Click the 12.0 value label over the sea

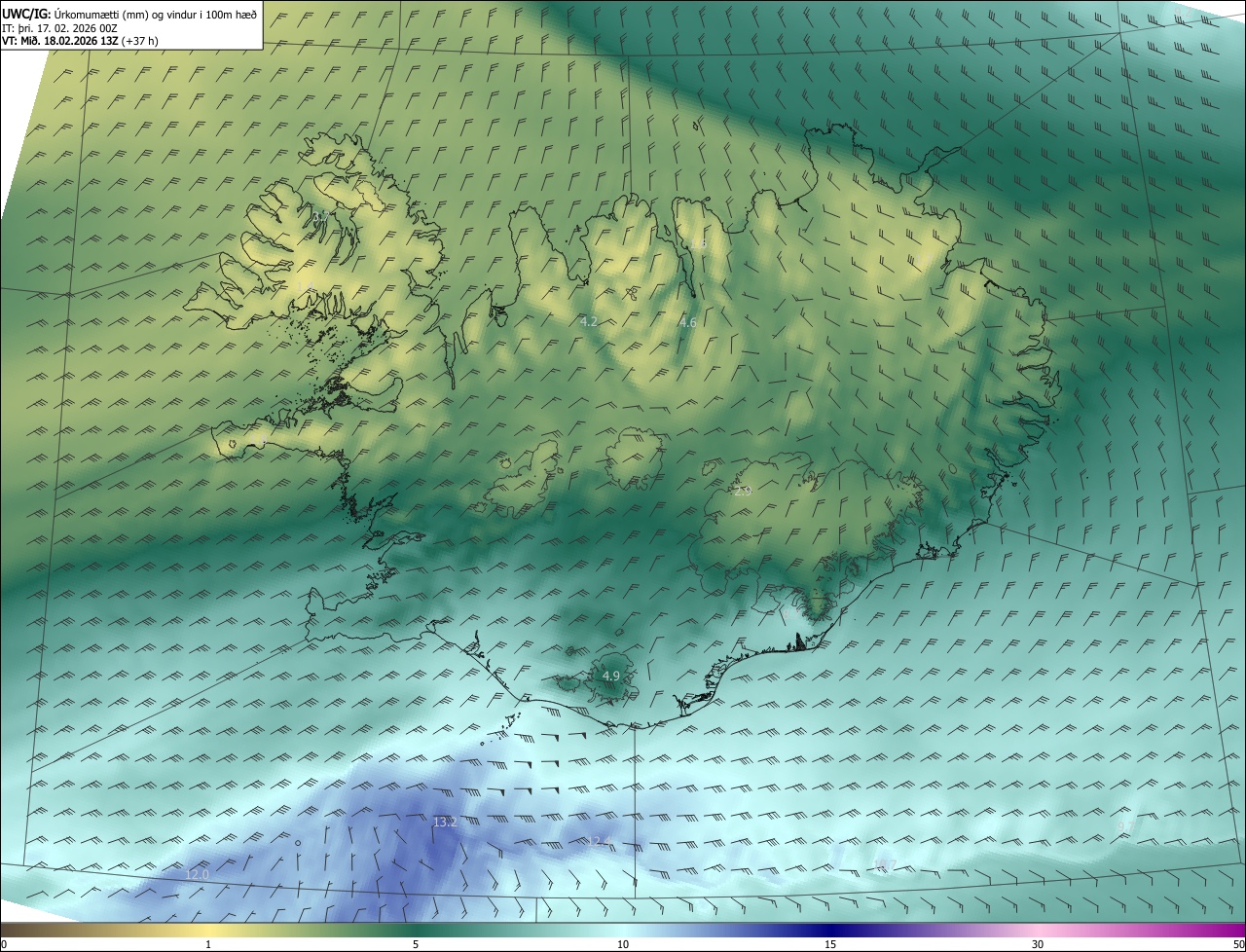198,875
